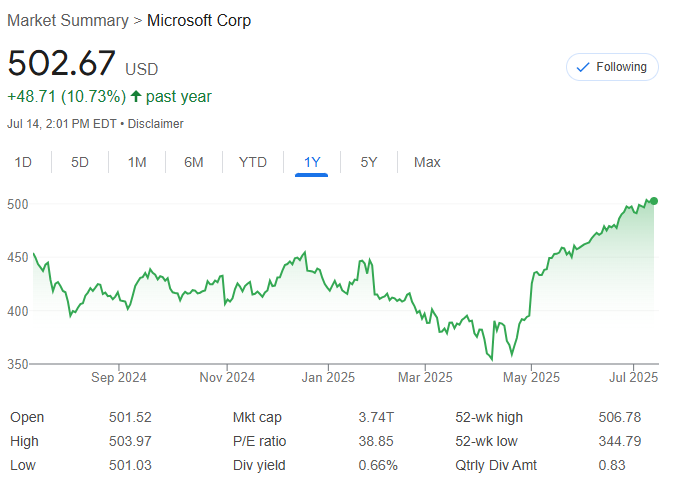Switch chart to 5D range
678x493 pixels.
(80, 162)
